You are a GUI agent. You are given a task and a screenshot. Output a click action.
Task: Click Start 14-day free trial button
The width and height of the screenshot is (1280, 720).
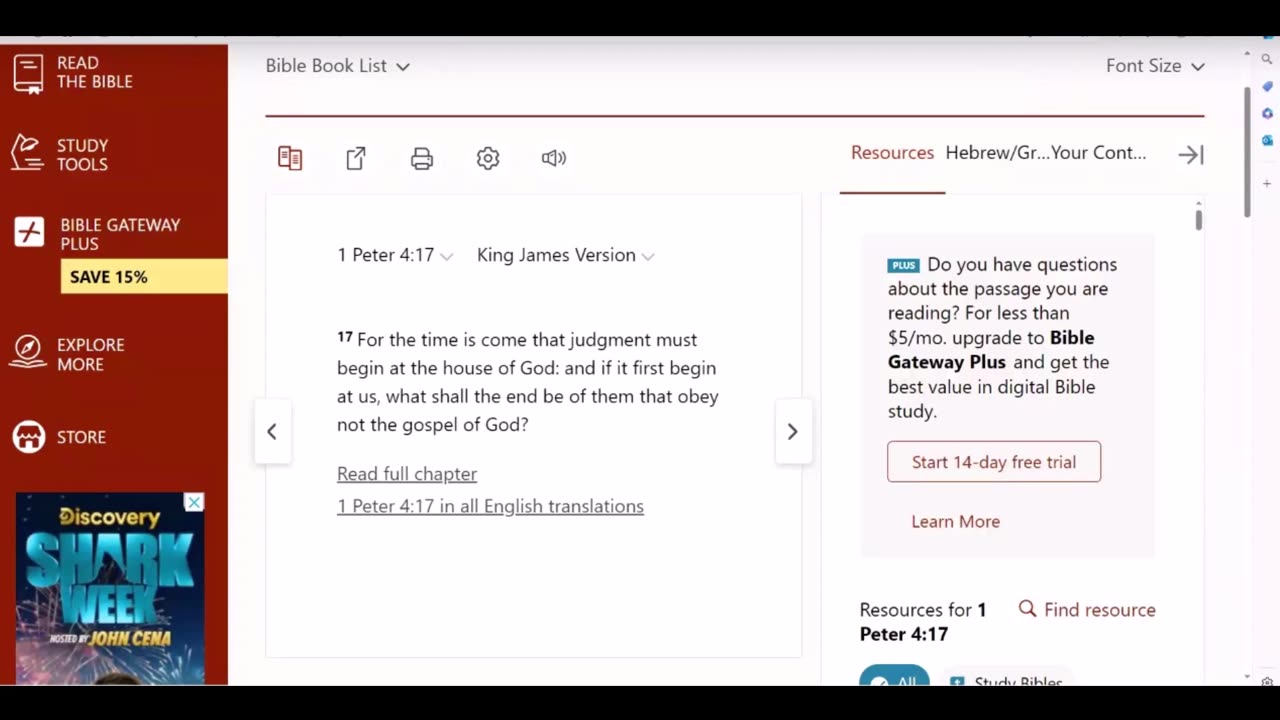[994, 462]
